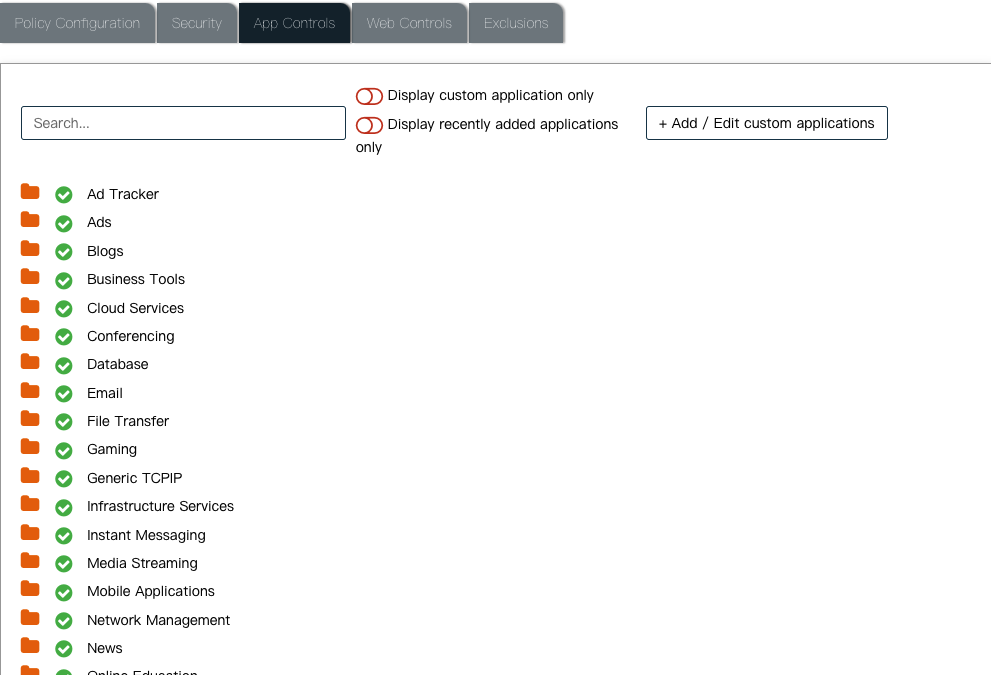This screenshot has width=991, height=675.
Task: Click Add / Edit custom applications button
Action: (x=766, y=123)
